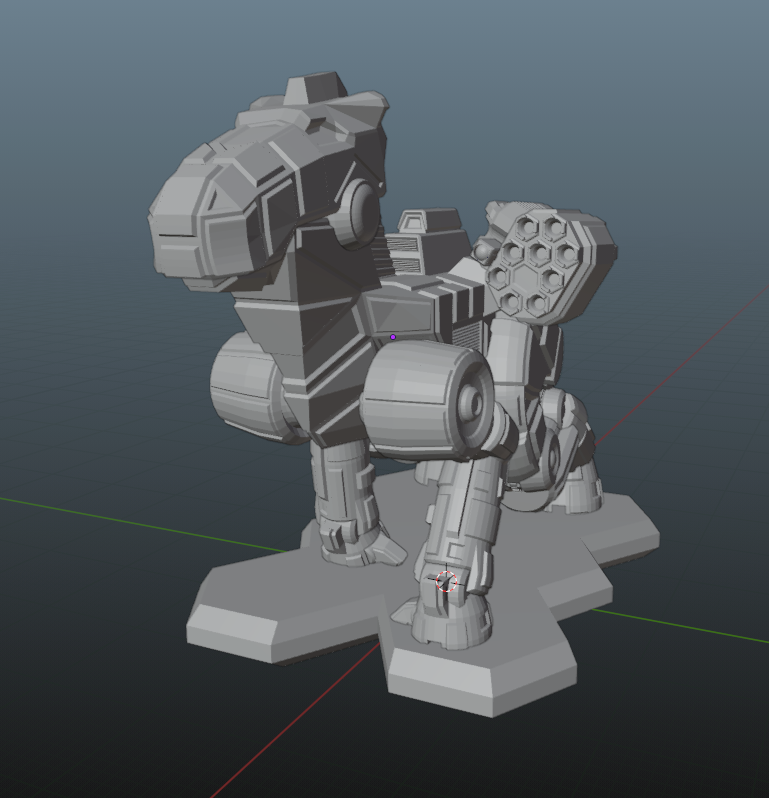Click the purple origin dot on the torso
Viewport: 769px width, 798px height.
[393, 337]
